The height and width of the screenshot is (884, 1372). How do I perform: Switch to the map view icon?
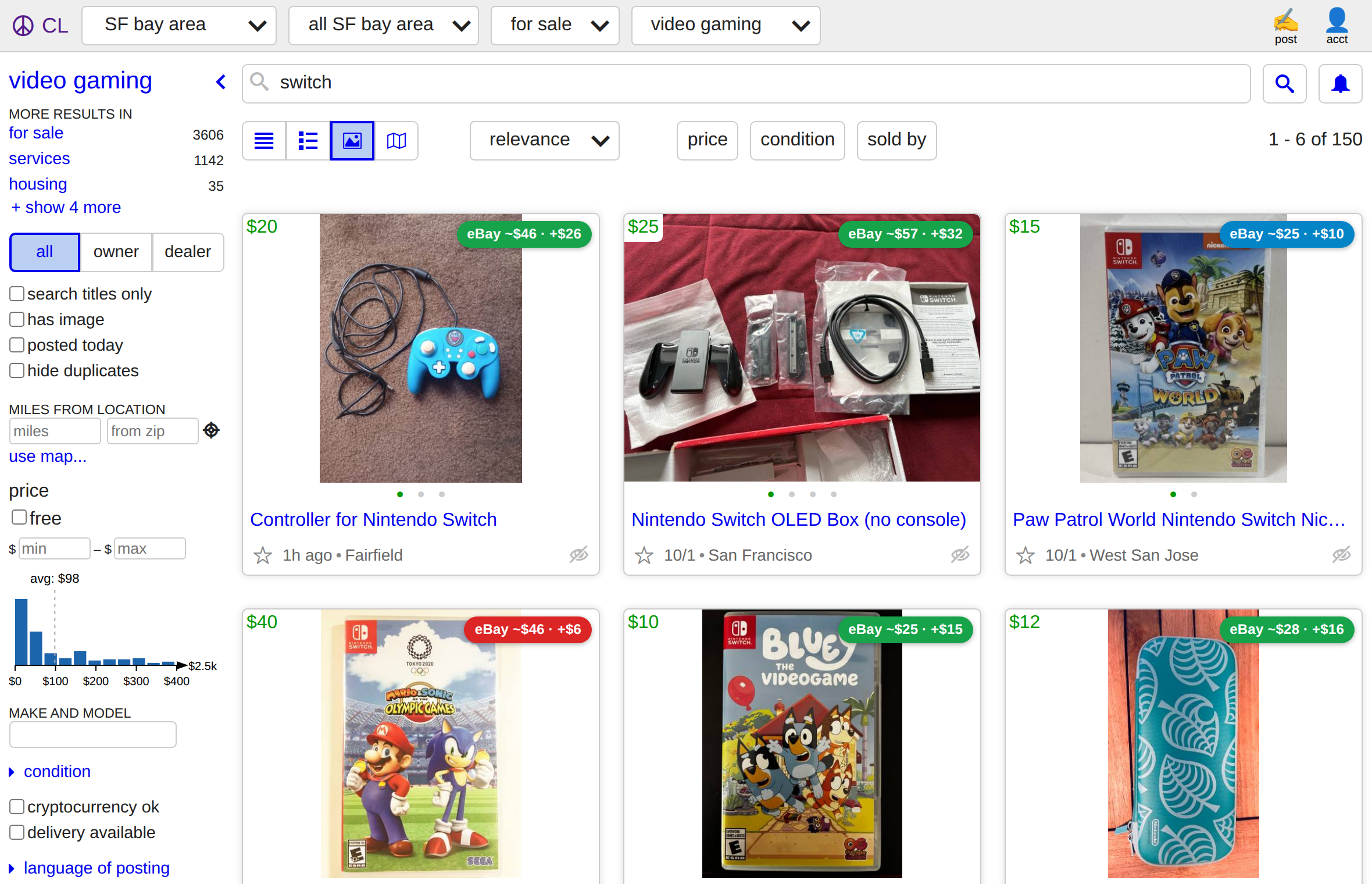(396, 140)
